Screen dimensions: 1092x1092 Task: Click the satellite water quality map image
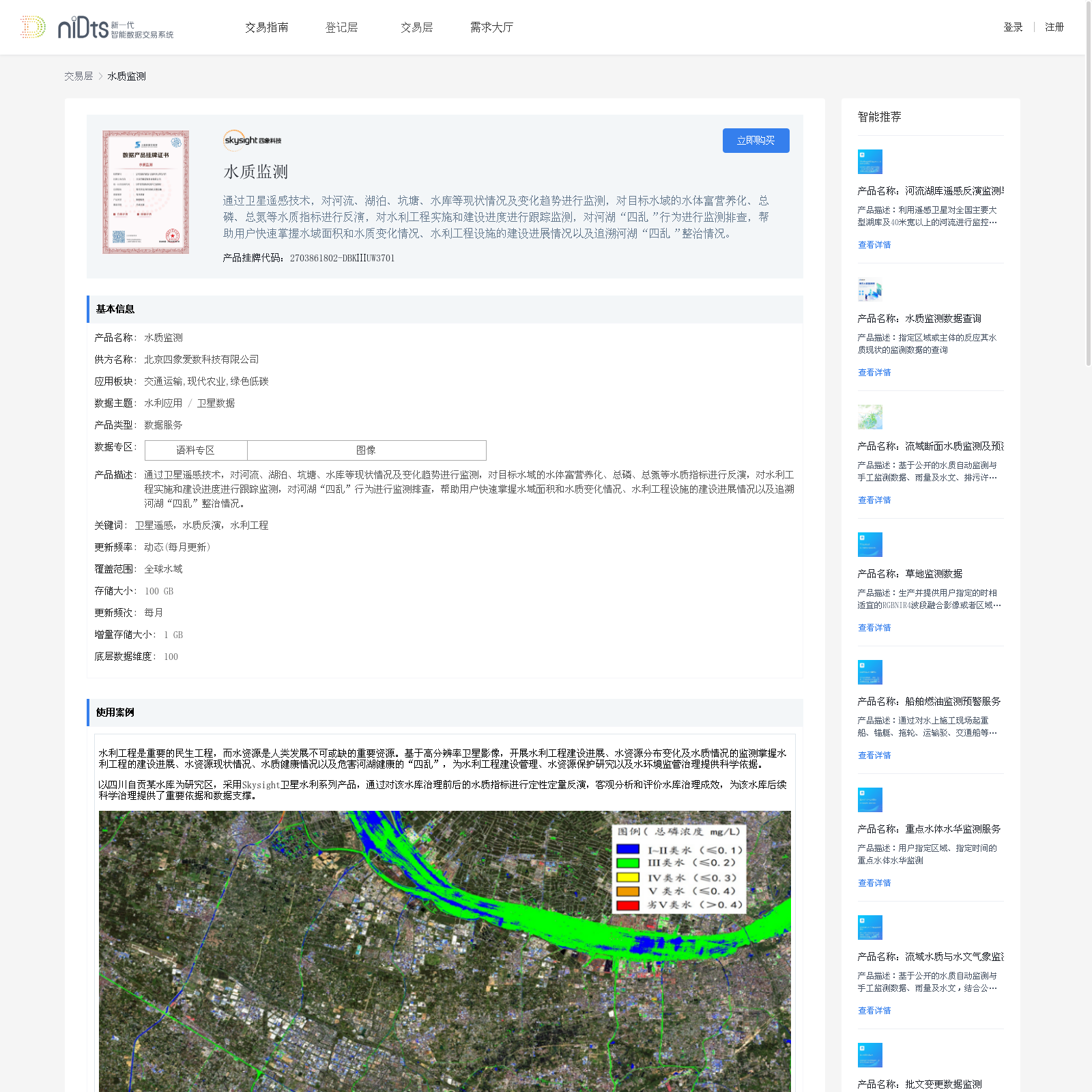445,951
